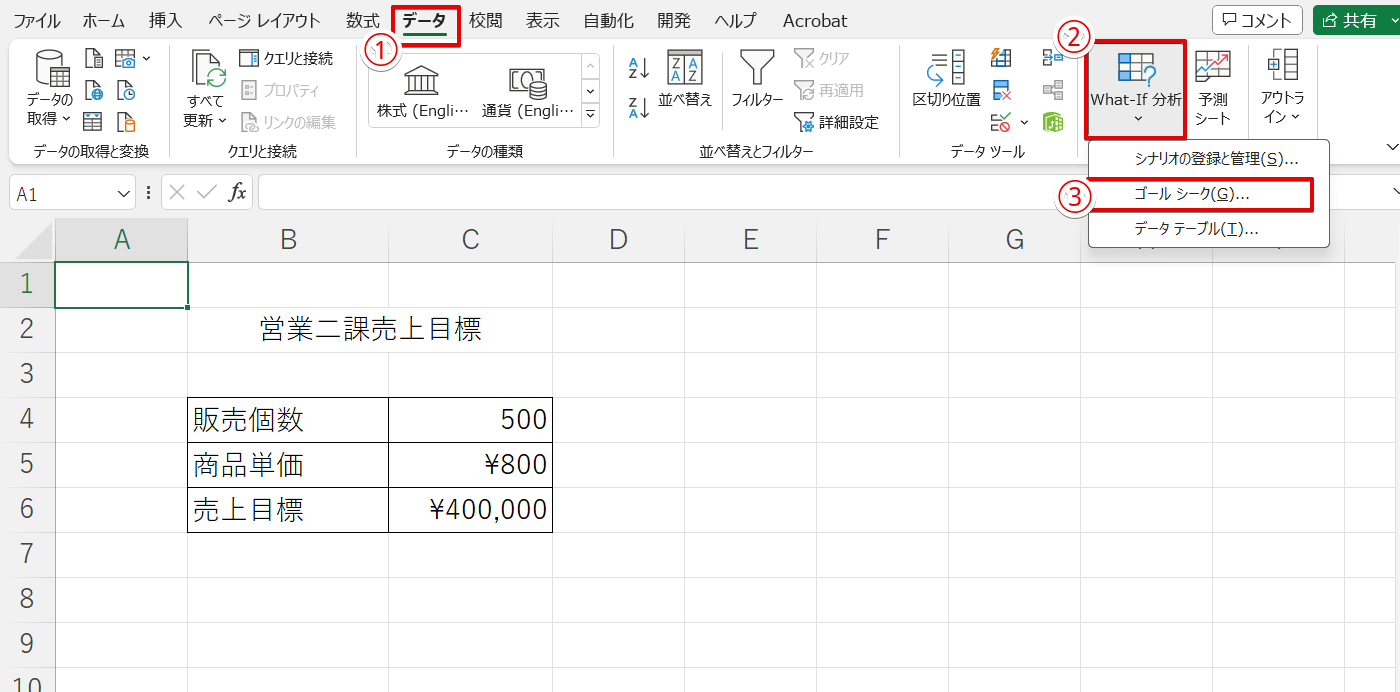Click the From Web globe icon

94,91
